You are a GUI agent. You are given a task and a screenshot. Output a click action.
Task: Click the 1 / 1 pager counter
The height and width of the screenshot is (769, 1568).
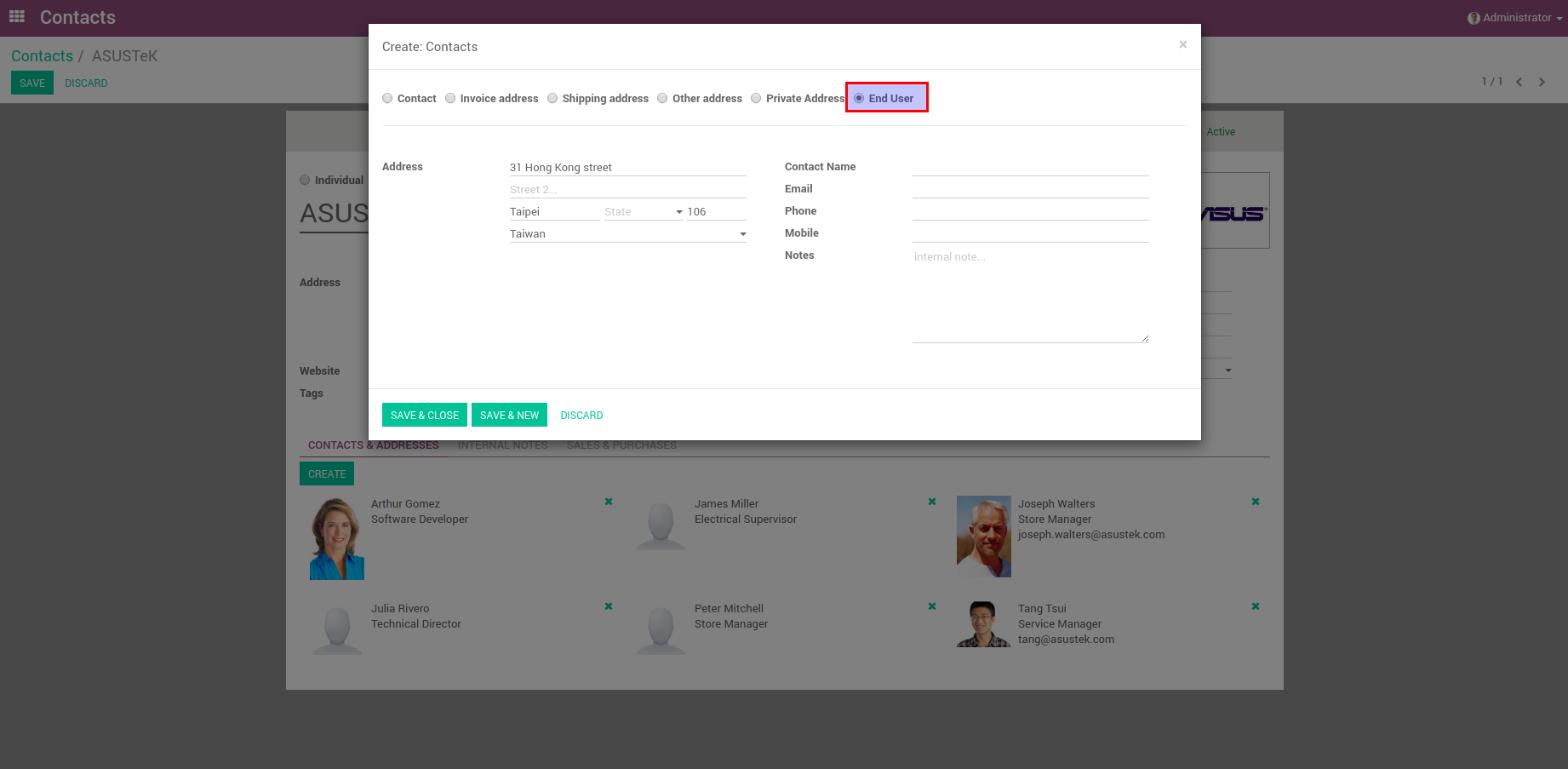pyautogui.click(x=1491, y=82)
